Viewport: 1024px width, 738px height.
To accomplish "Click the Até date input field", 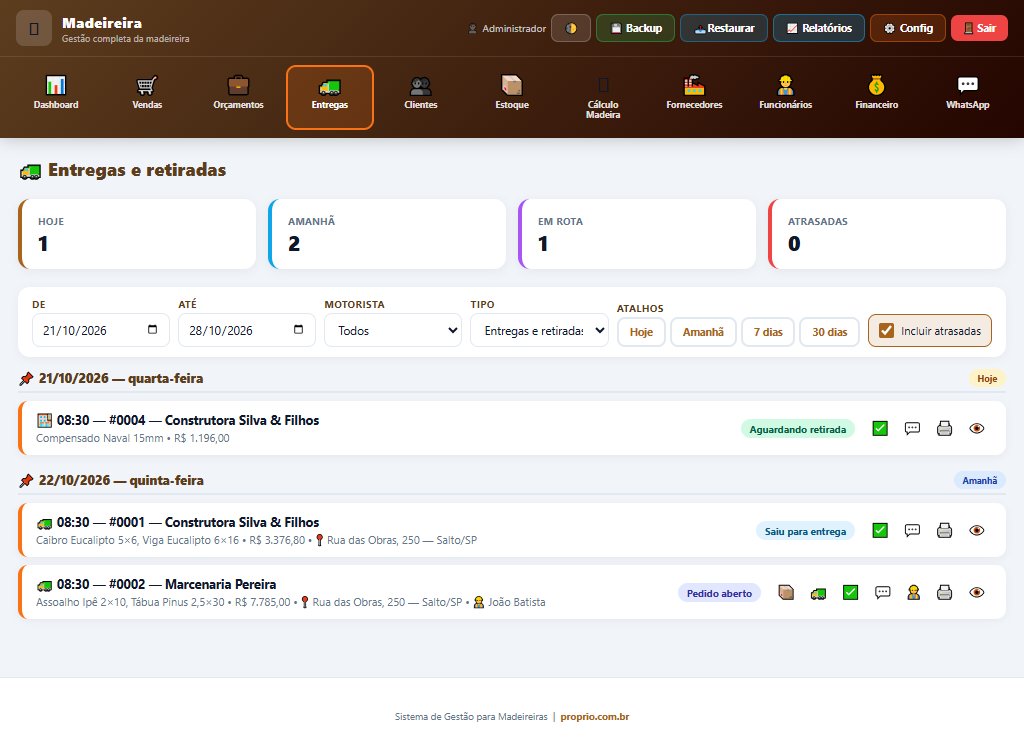I will coord(247,330).
